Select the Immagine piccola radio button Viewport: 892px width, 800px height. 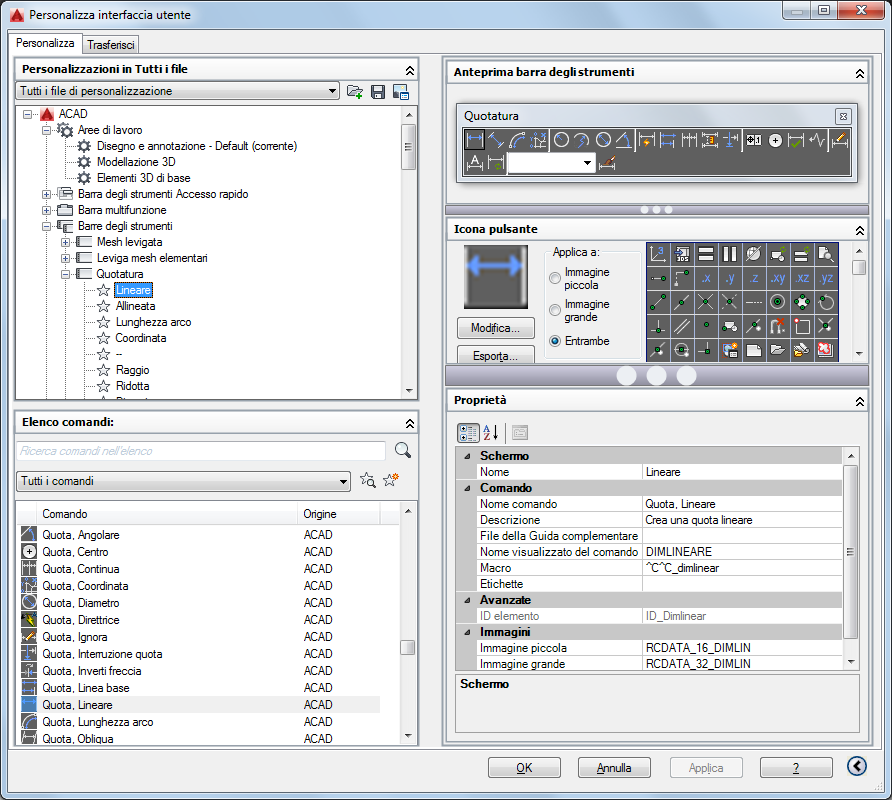(555, 278)
